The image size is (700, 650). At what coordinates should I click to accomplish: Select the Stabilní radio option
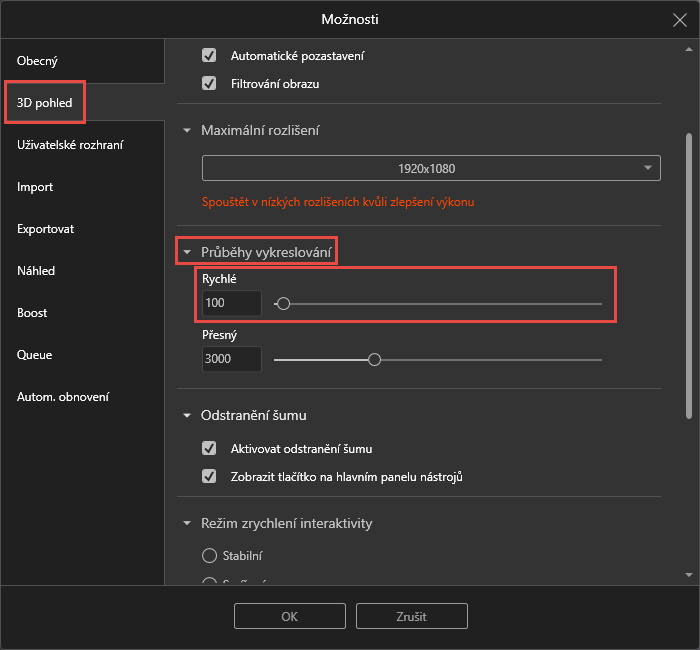[209, 556]
